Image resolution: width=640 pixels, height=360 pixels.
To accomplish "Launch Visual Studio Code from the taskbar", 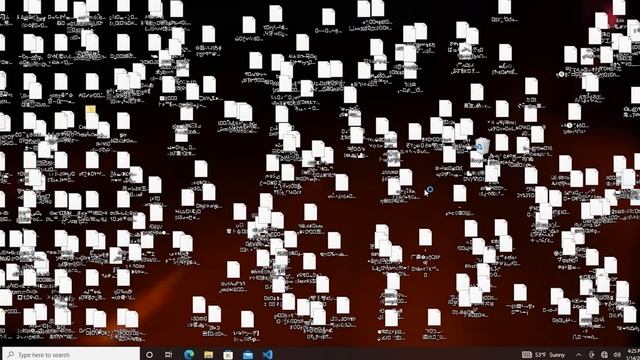I will tap(267, 354).
